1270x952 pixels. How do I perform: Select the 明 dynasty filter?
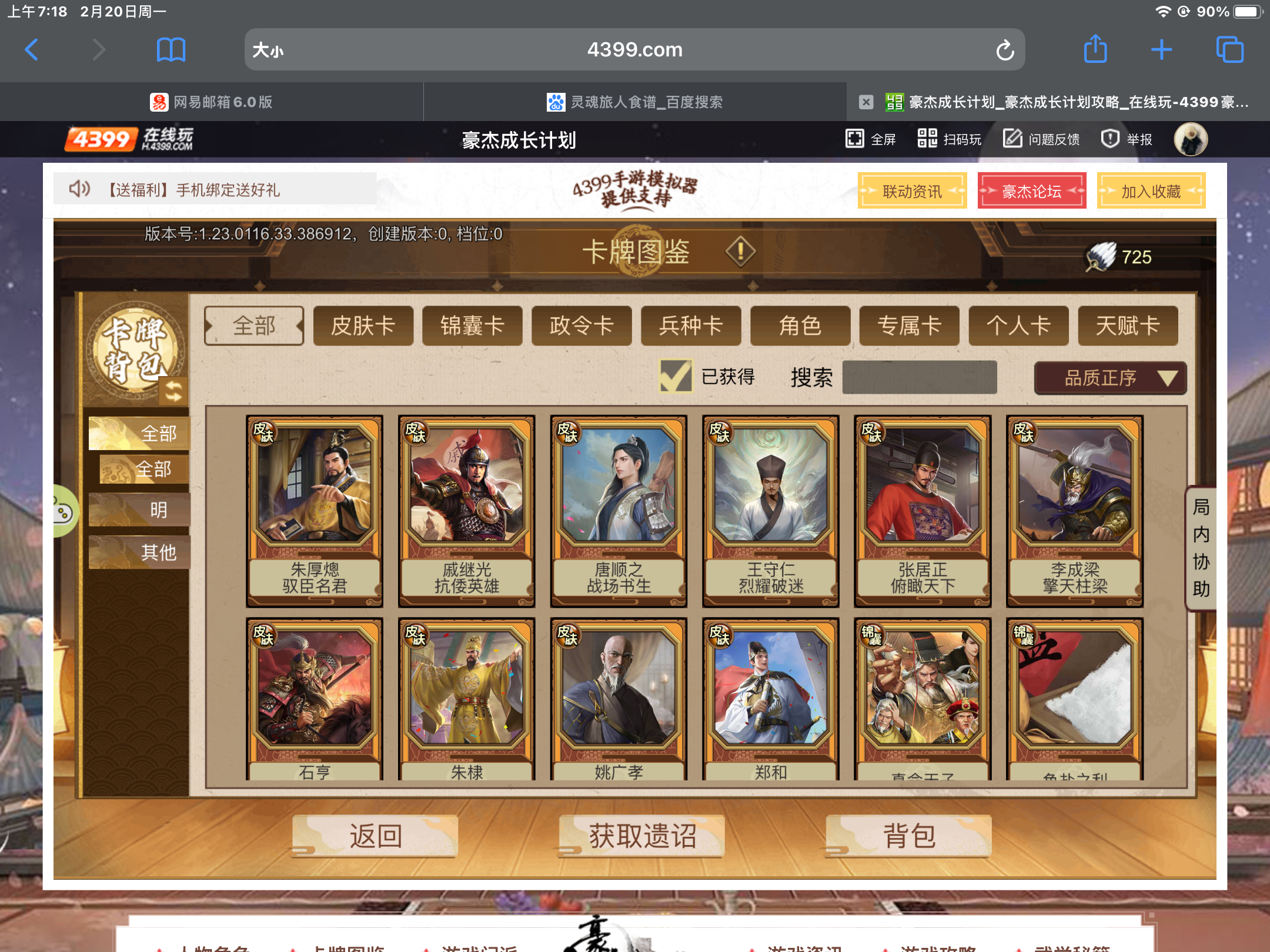(x=140, y=509)
